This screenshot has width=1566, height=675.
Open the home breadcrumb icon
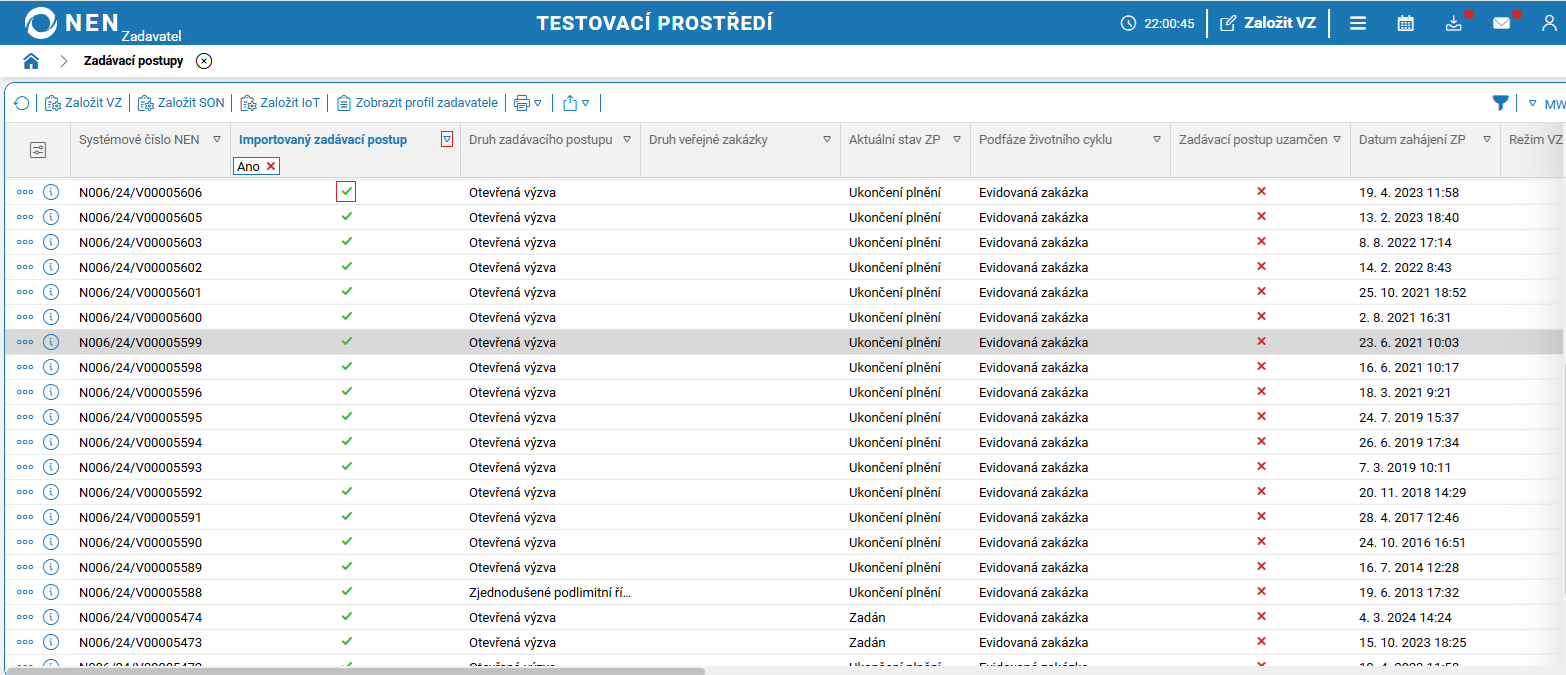[x=31, y=60]
